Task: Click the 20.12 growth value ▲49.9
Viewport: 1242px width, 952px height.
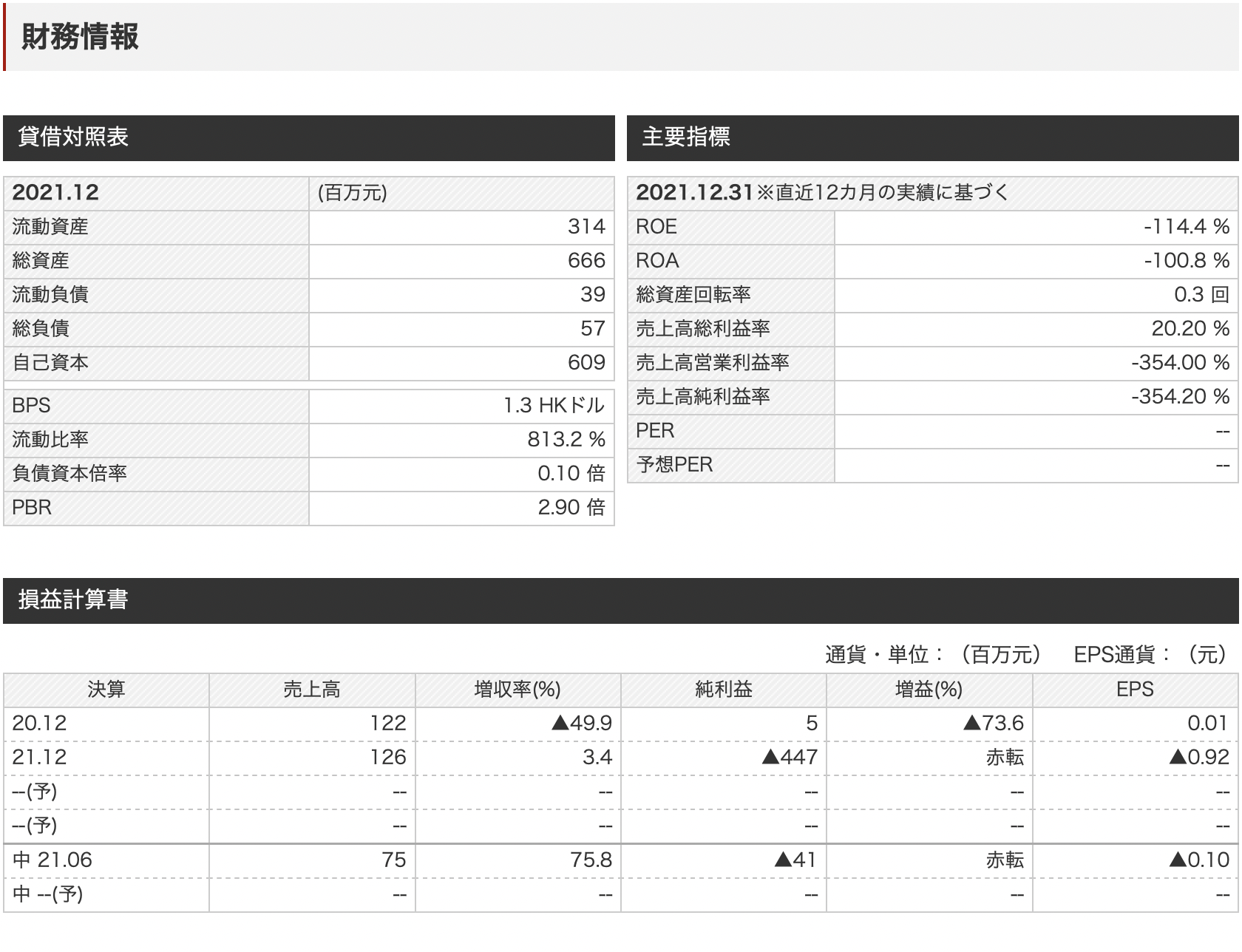Action: point(582,724)
